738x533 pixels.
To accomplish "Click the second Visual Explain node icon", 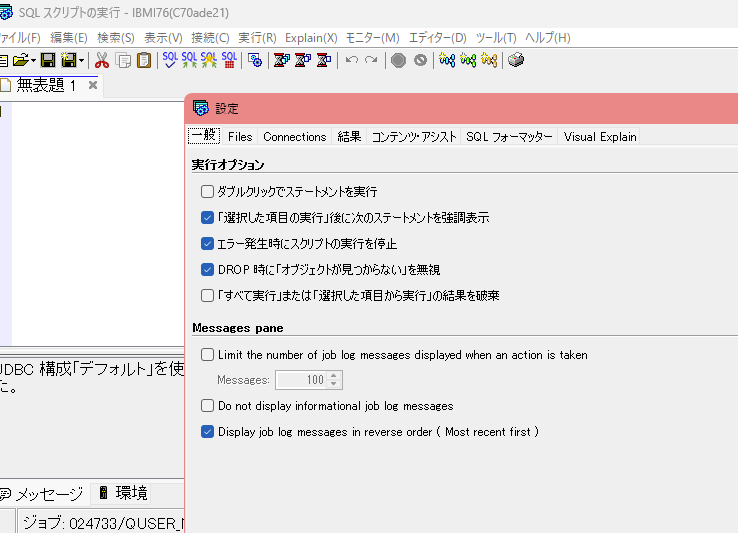I will click(468, 60).
